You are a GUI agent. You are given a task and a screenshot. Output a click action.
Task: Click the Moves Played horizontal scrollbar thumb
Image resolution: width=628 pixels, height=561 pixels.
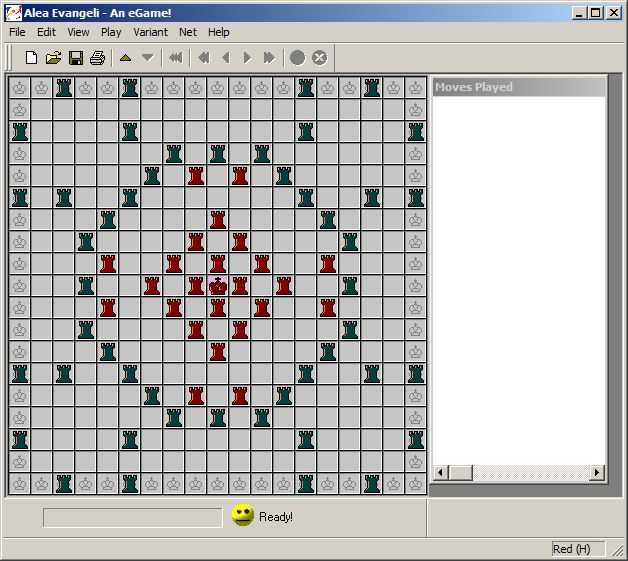[x=461, y=473]
